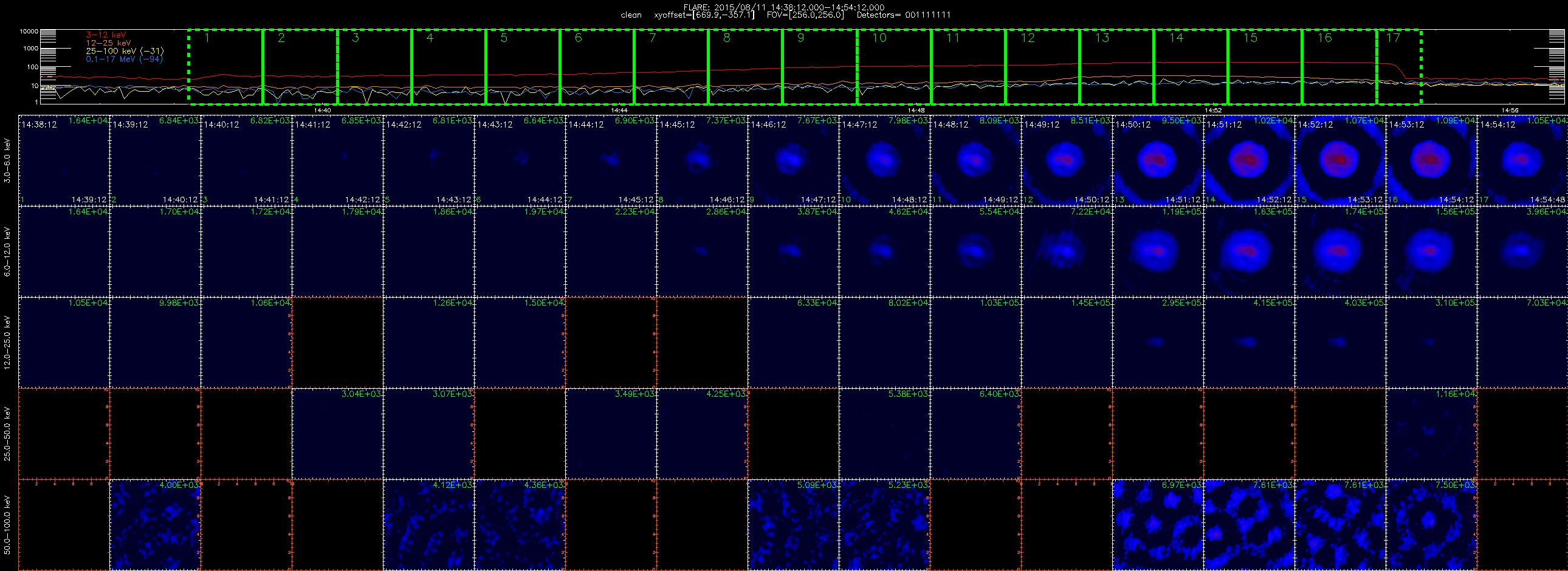Select interval marker 9 in the light curve
Screen dimensions: 1568x571
800,38
